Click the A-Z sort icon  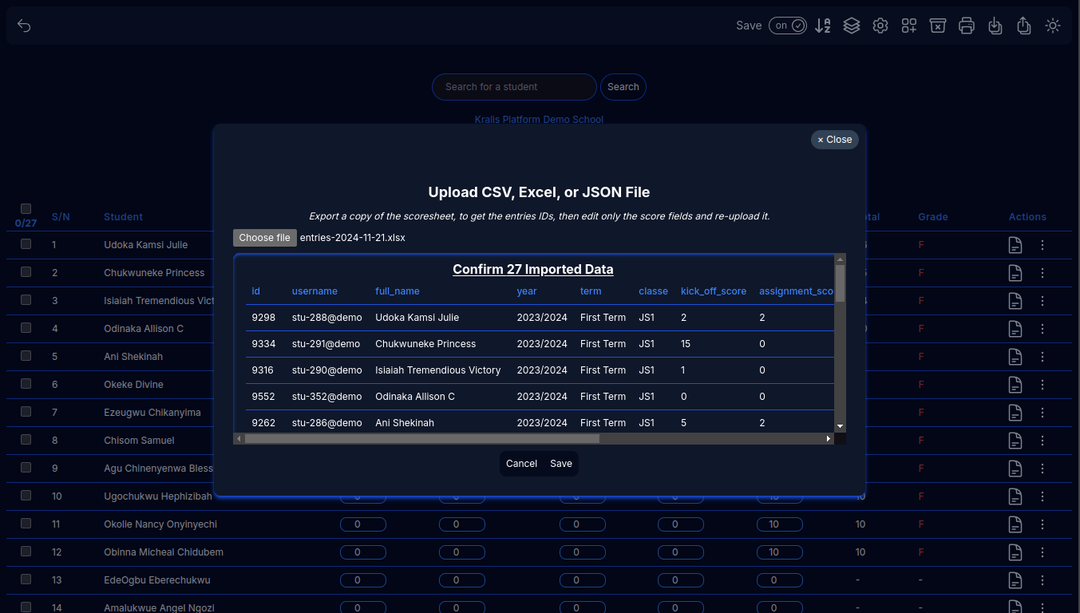tap(823, 26)
